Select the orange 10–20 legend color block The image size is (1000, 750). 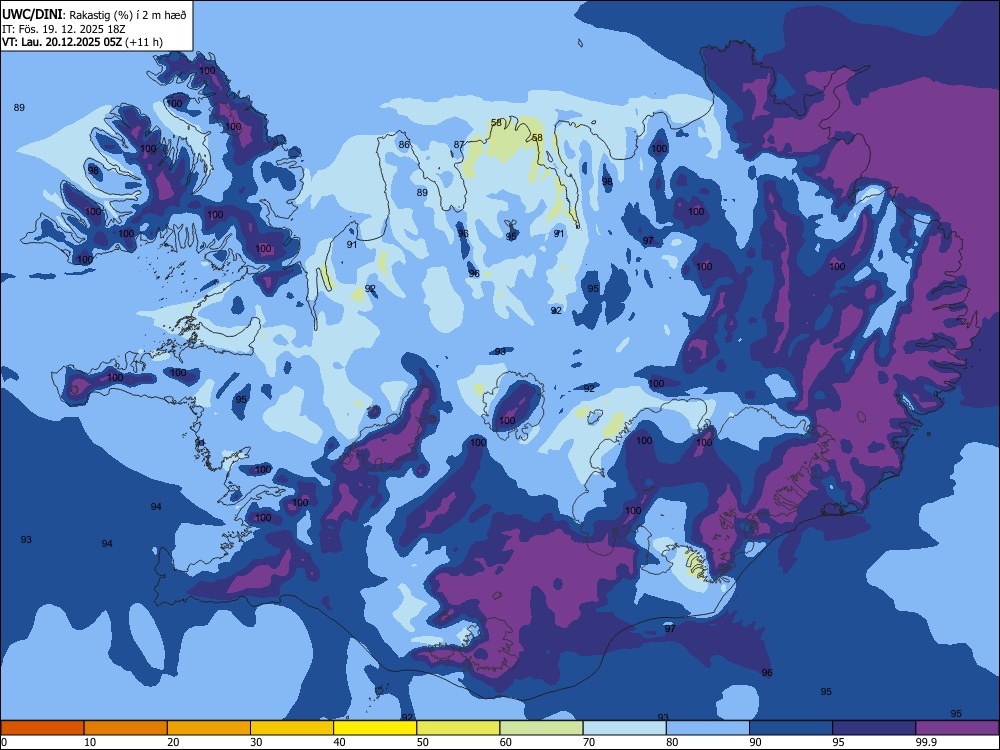pos(126,728)
